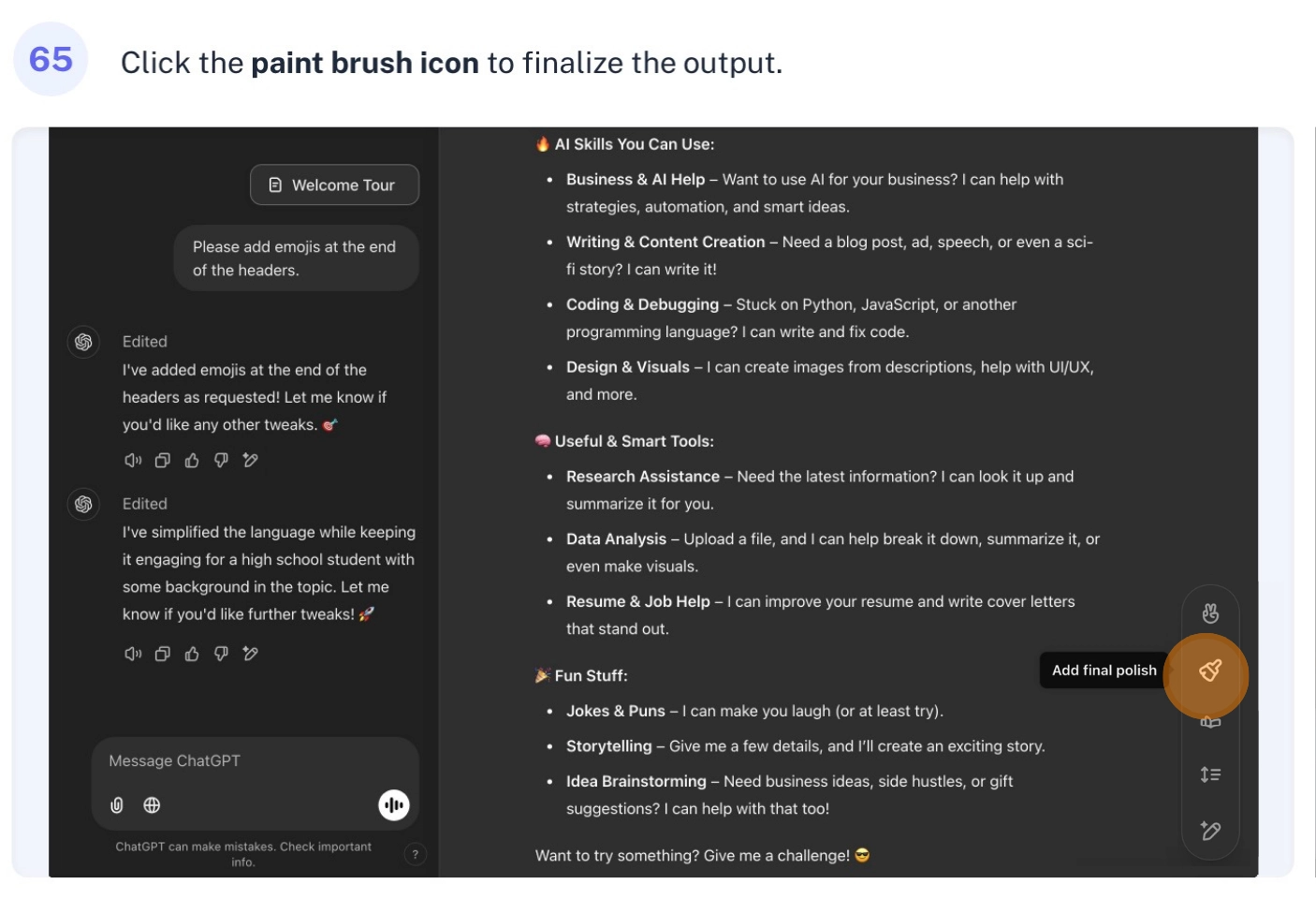
Task: Read aloud the "added emojis" reply
Action: 133,460
